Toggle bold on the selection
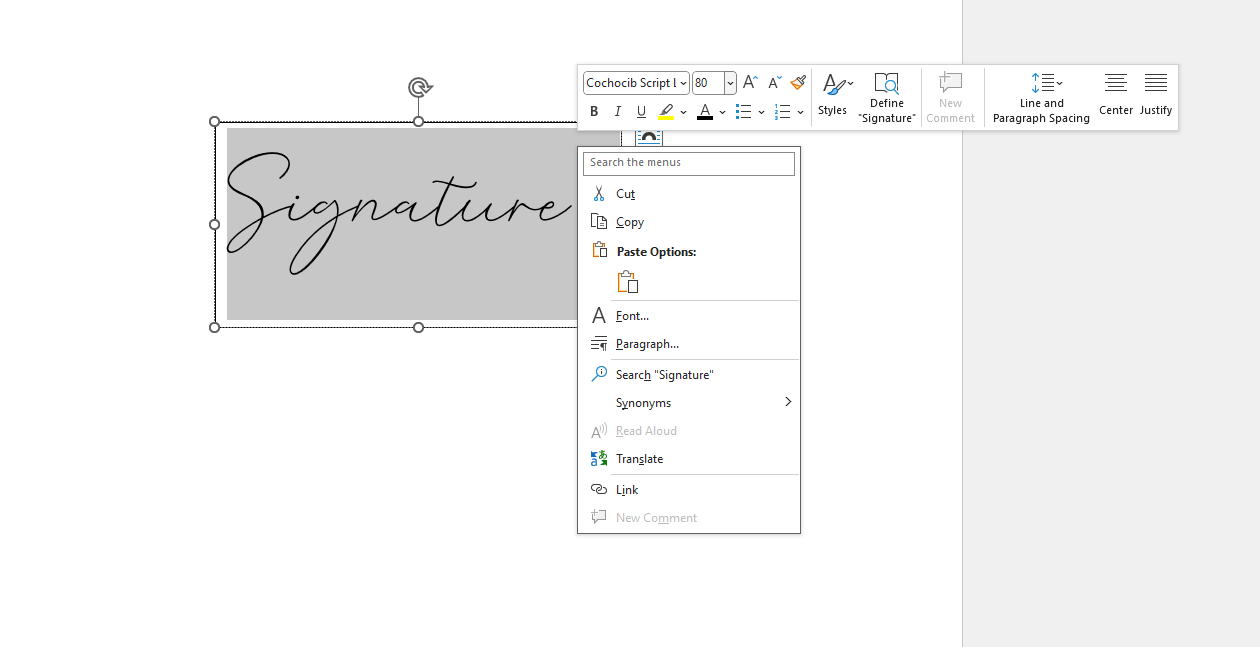Viewport: 1260px width, 647px height. coord(594,111)
